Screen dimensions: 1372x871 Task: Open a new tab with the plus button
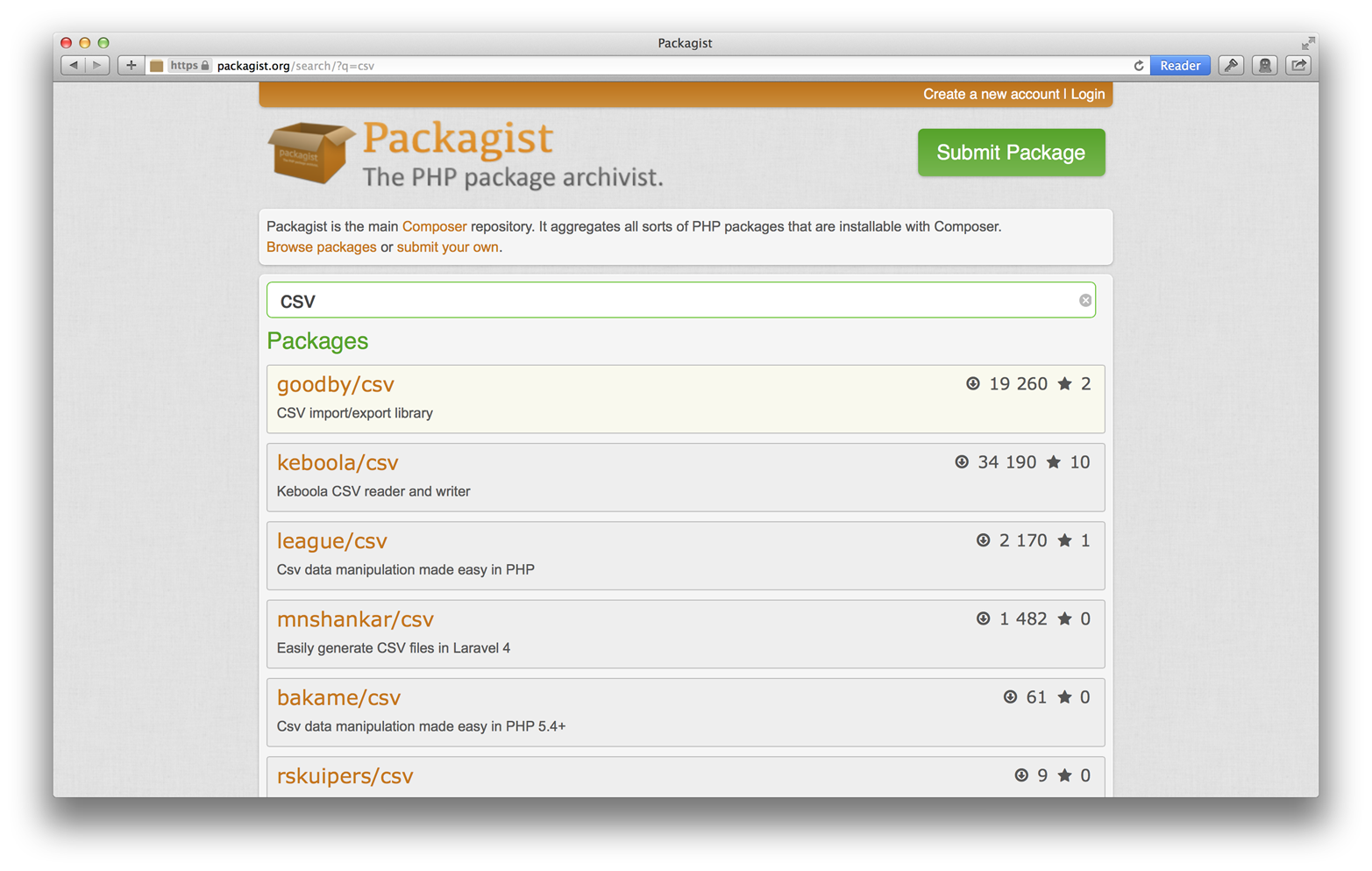tap(130, 65)
